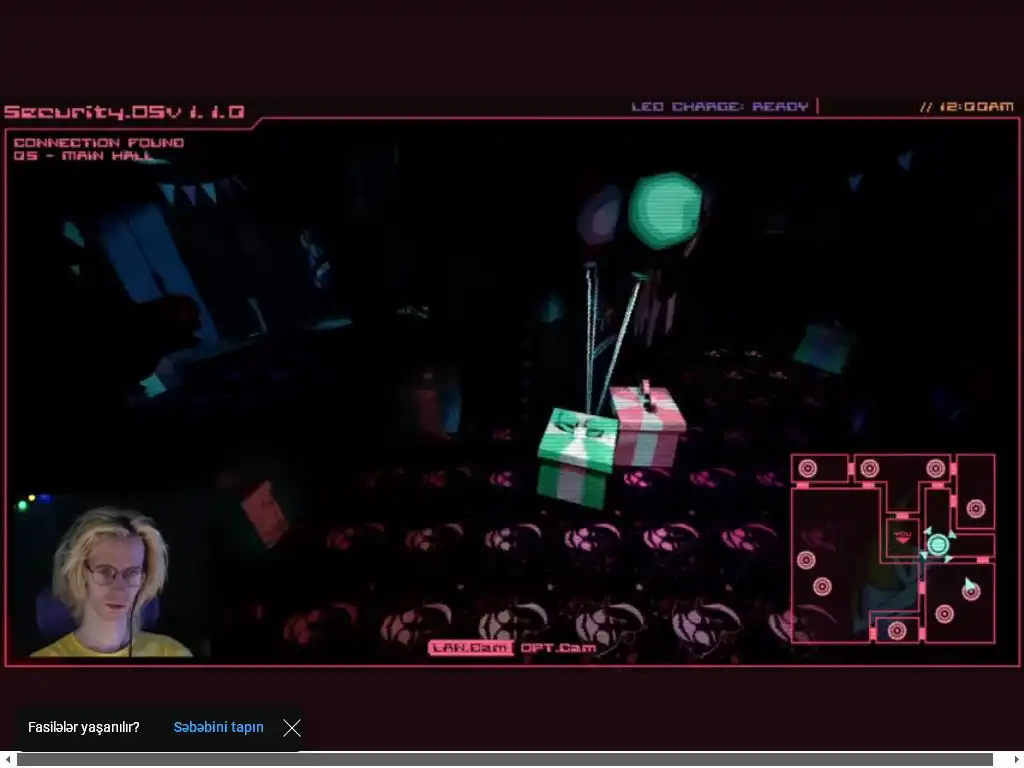Dismiss the Fasilələr yaşanılır notification
The width and height of the screenshot is (1024, 768).
292,728
